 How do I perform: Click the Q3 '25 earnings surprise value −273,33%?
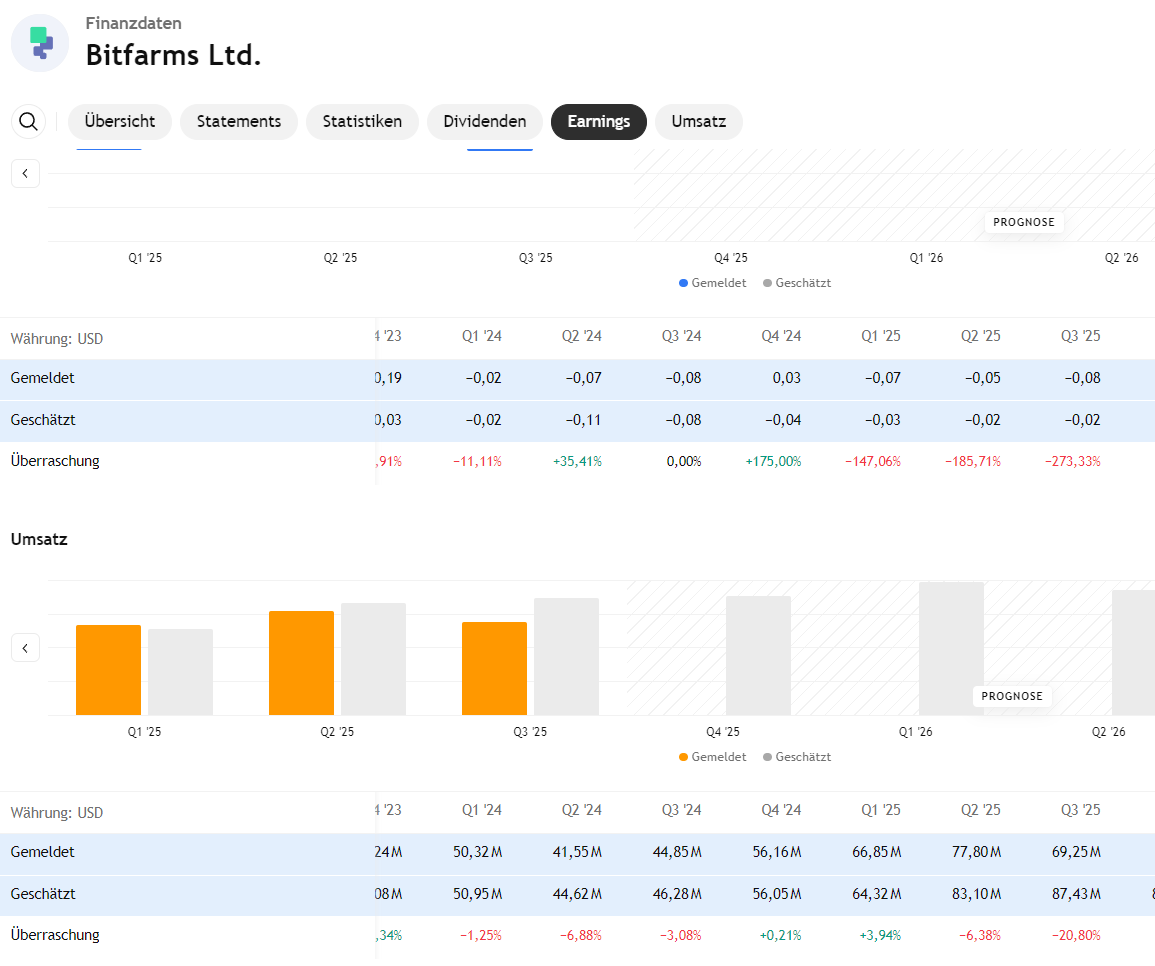pyautogui.click(x=1073, y=461)
